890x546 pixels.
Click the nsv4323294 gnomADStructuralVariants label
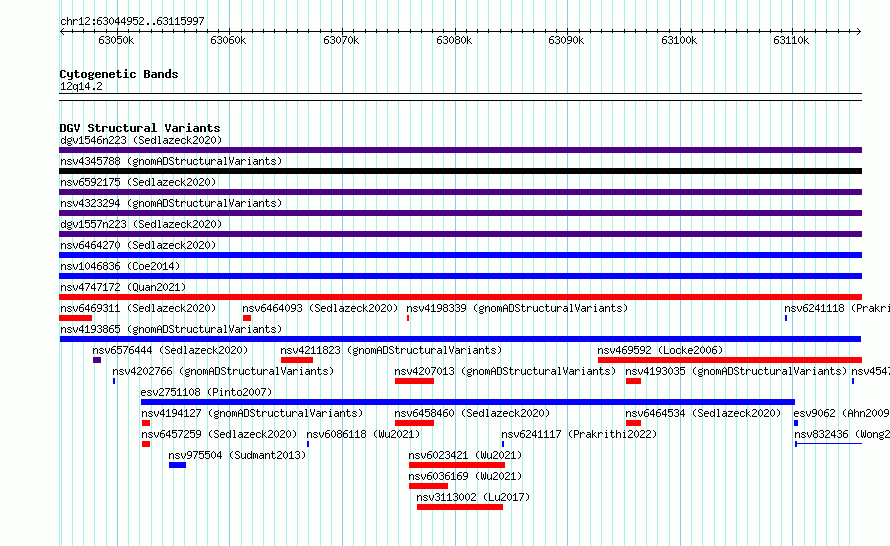tap(171, 203)
